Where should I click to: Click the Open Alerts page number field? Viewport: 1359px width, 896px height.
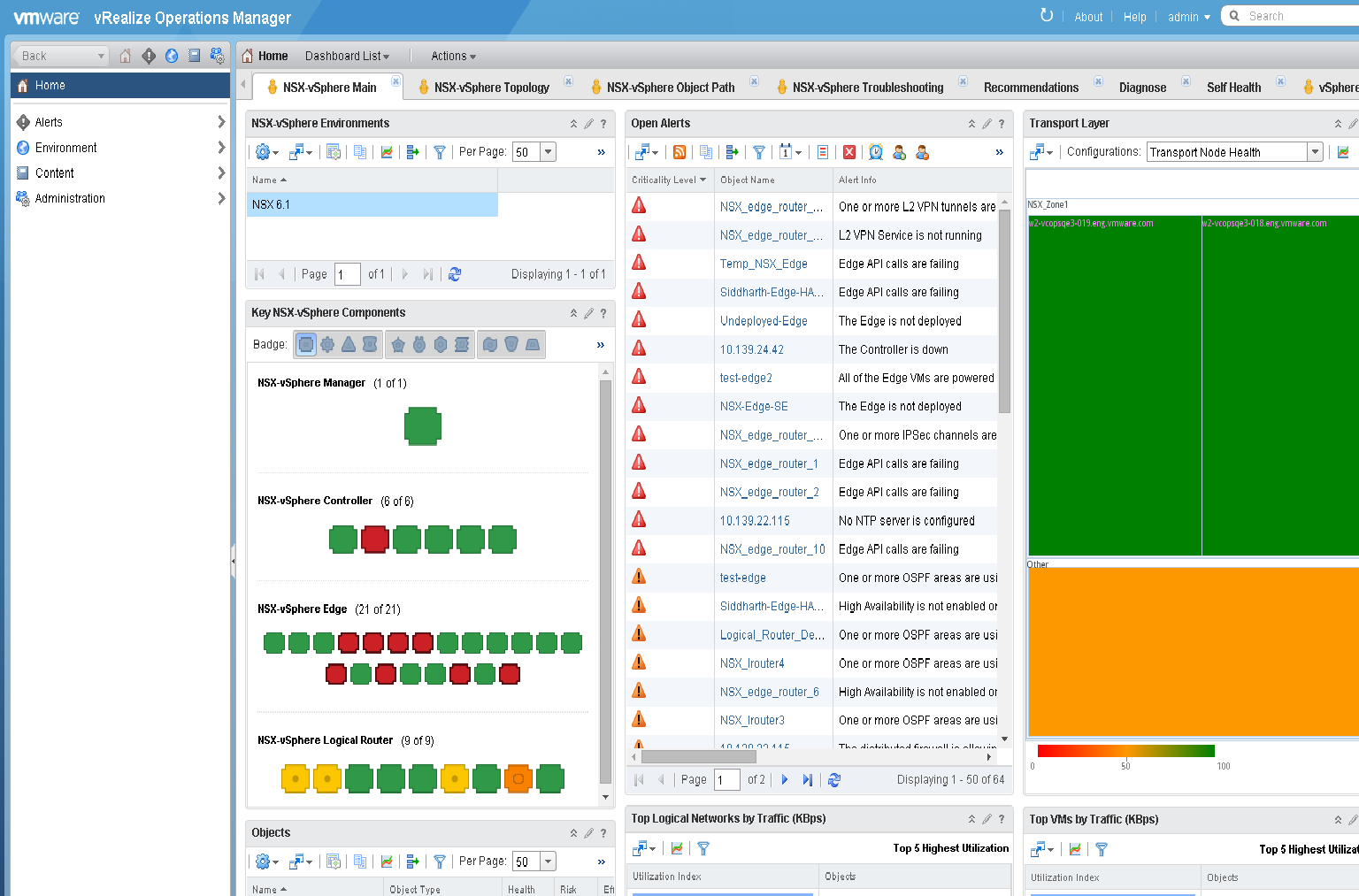pyautogui.click(x=727, y=779)
